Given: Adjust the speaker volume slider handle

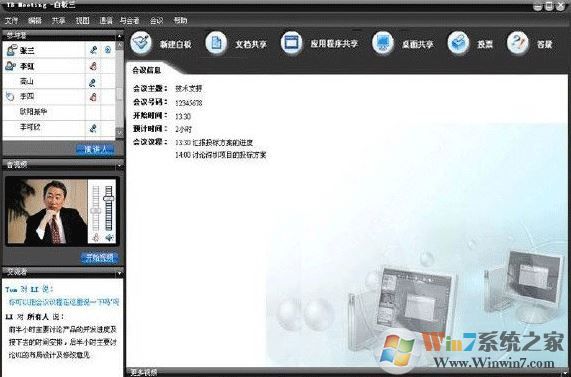Looking at the screenshot, I should coord(109,199).
